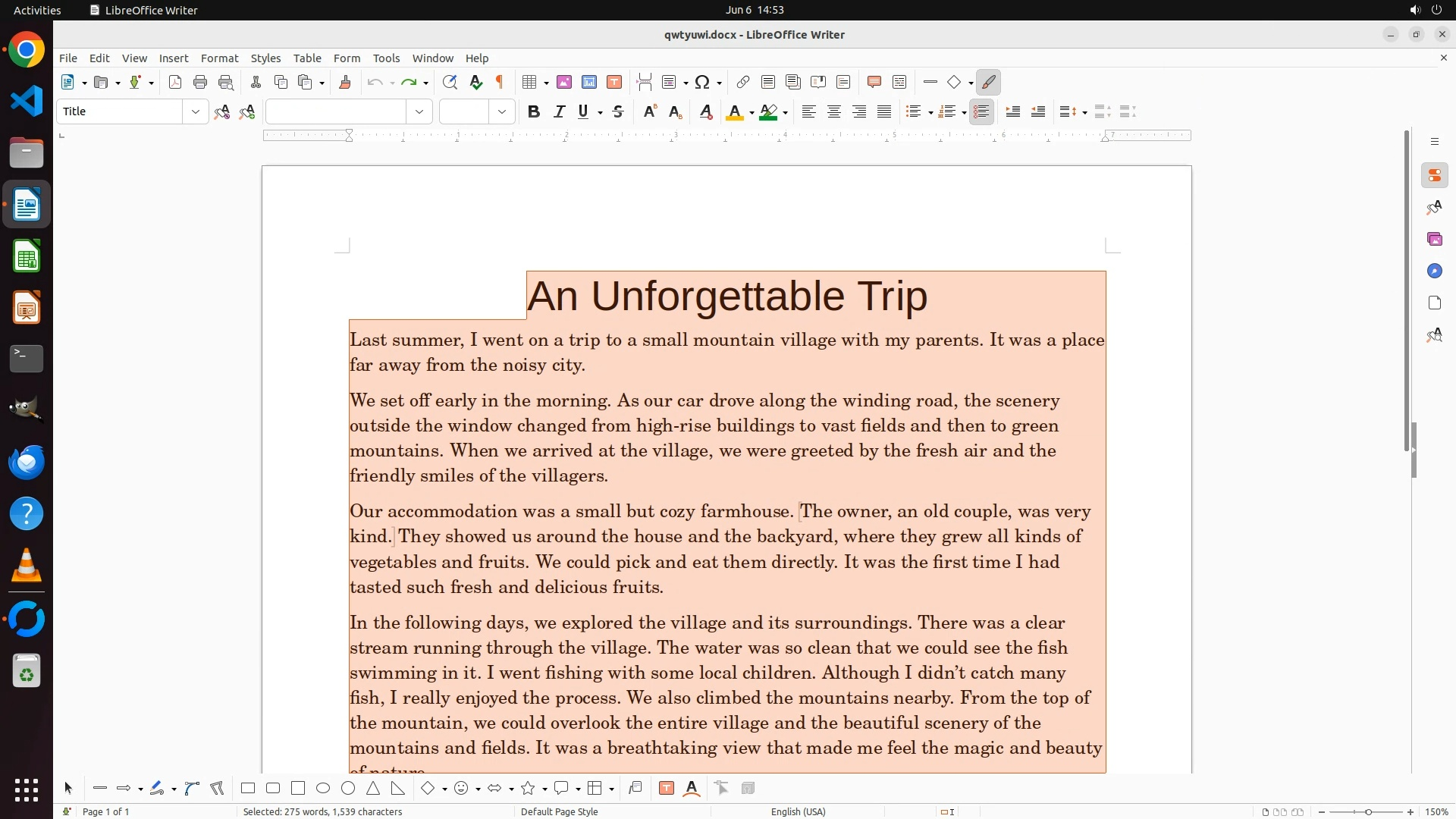Click English (USA) language in status bar
1456x819 pixels.
tap(798, 811)
